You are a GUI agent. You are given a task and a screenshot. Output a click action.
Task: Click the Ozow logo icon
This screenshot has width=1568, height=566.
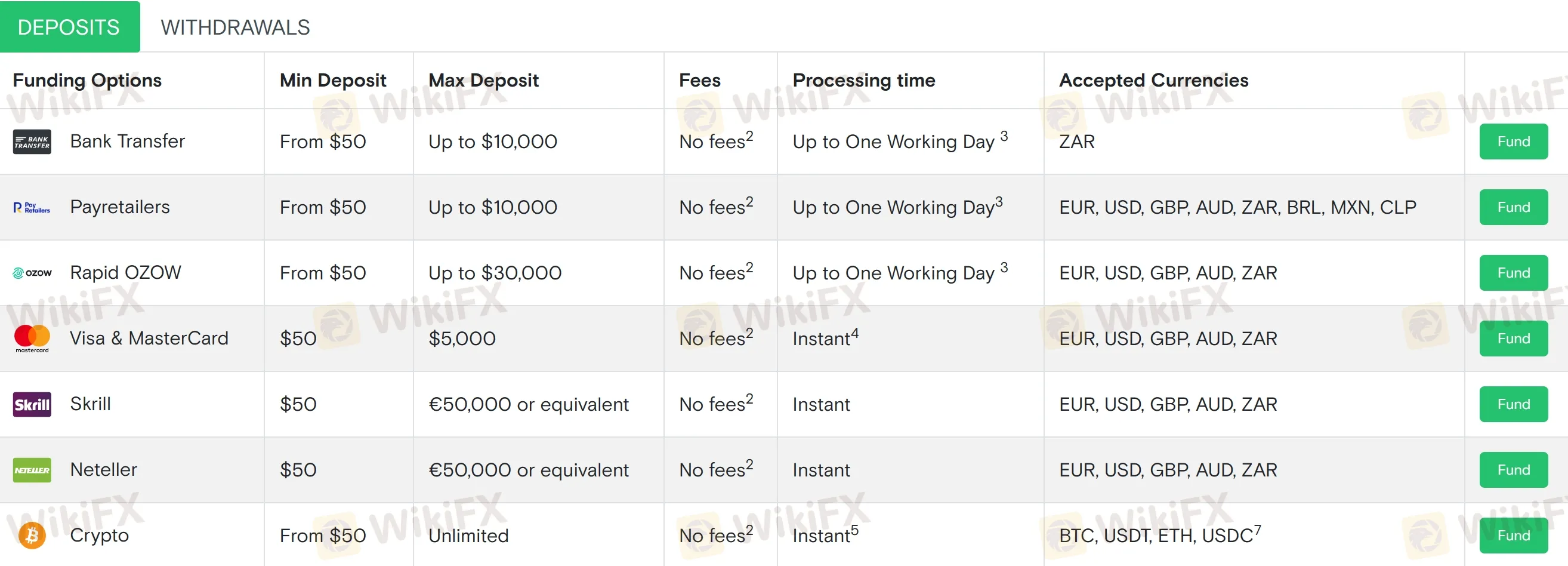pyautogui.click(x=32, y=273)
